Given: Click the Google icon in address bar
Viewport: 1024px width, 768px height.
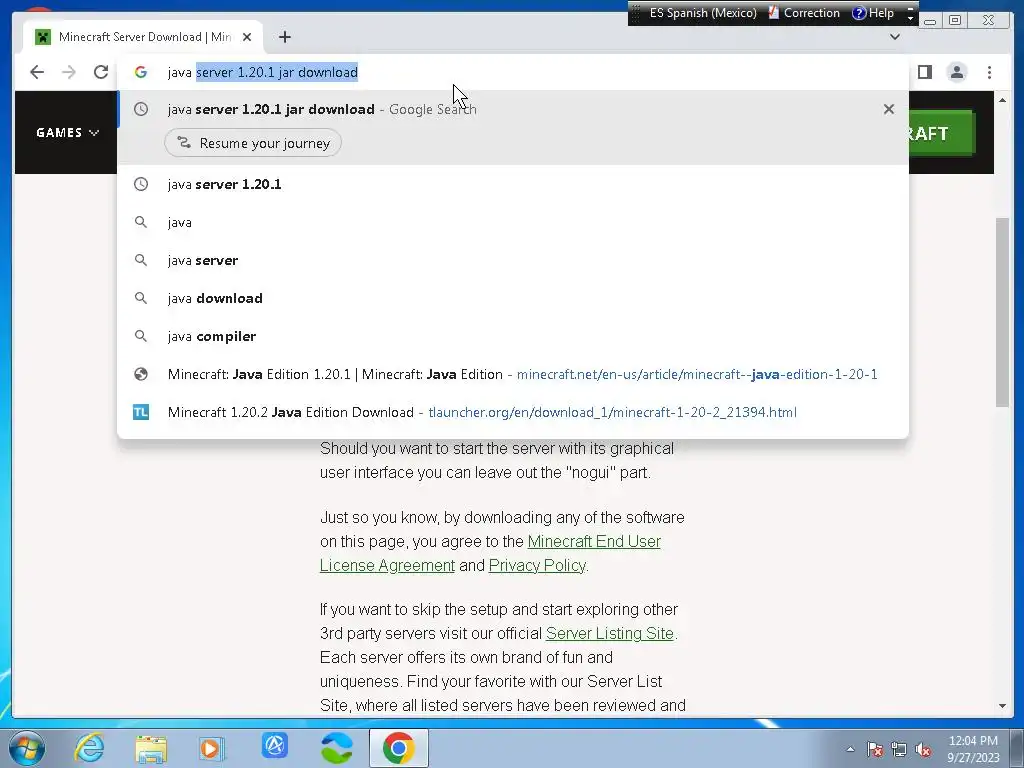Looking at the screenshot, I should click(140, 72).
